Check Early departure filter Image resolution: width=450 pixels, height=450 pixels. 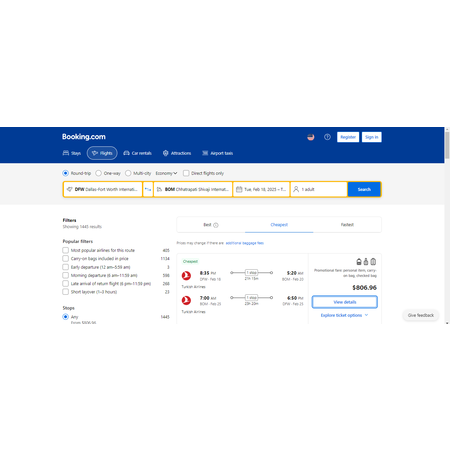[66, 267]
